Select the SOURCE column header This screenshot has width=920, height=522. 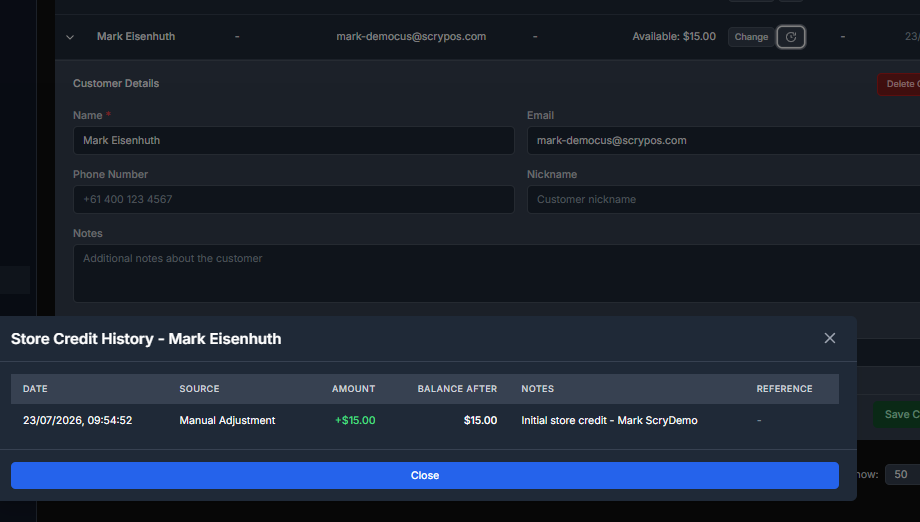click(199, 389)
